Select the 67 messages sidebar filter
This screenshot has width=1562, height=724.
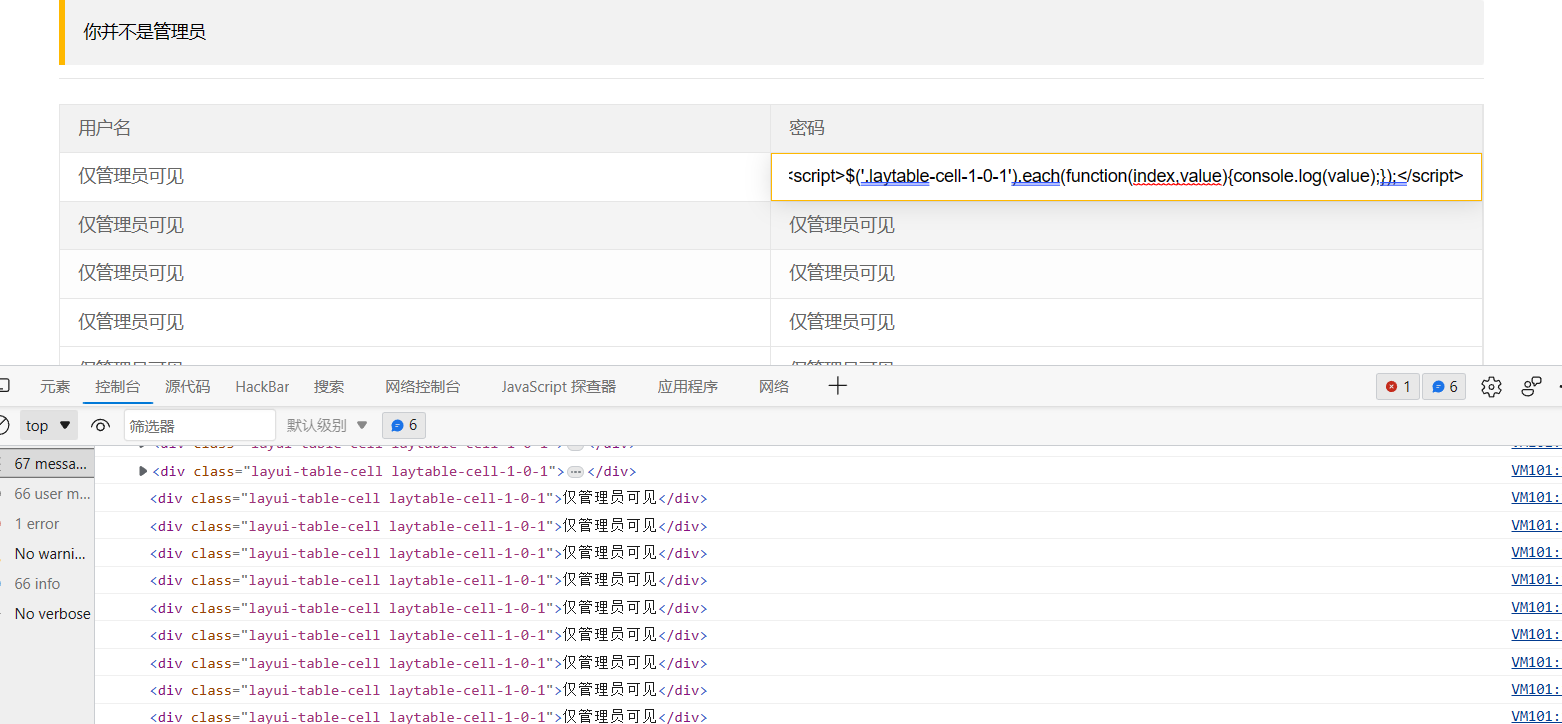[47, 464]
